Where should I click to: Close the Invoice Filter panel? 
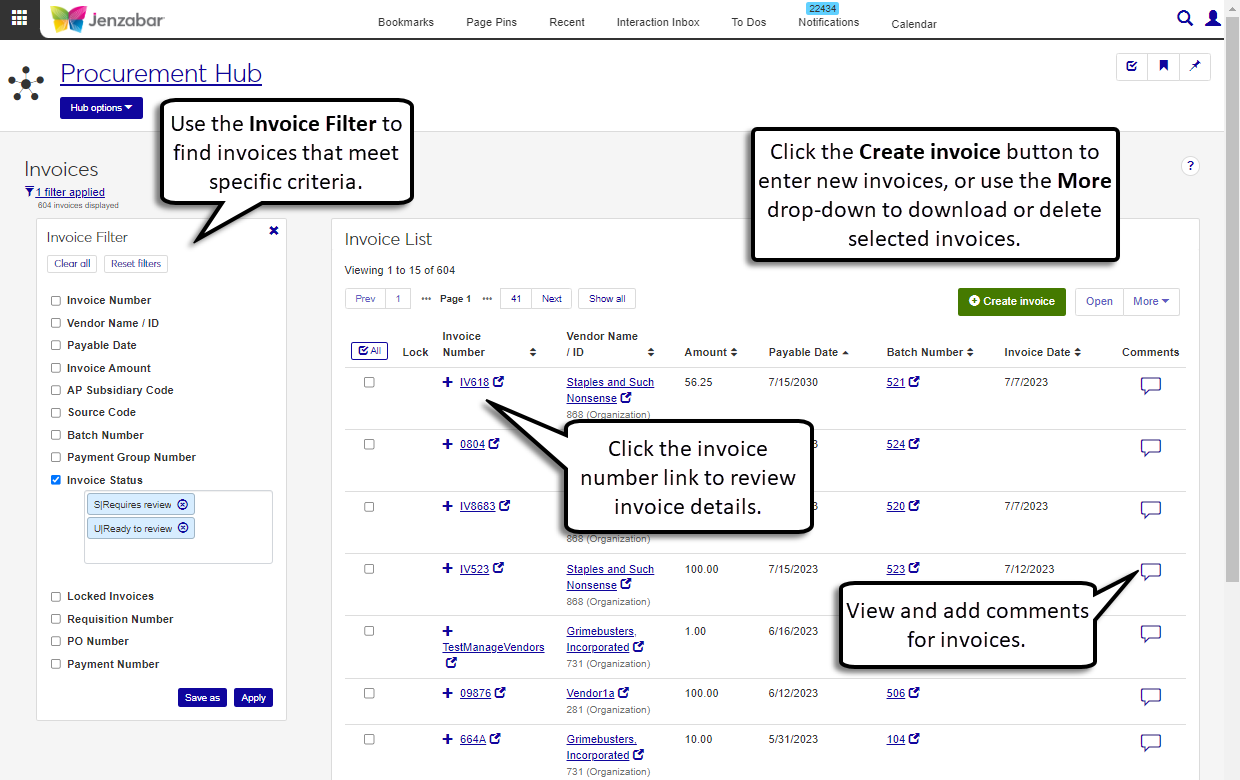coord(274,231)
